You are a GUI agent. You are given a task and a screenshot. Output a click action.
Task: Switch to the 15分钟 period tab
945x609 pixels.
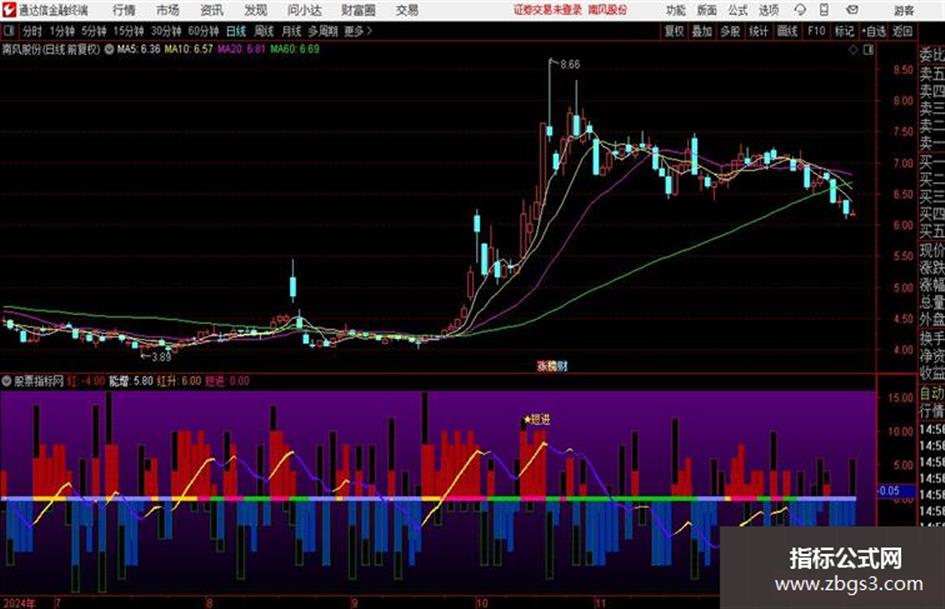point(128,31)
